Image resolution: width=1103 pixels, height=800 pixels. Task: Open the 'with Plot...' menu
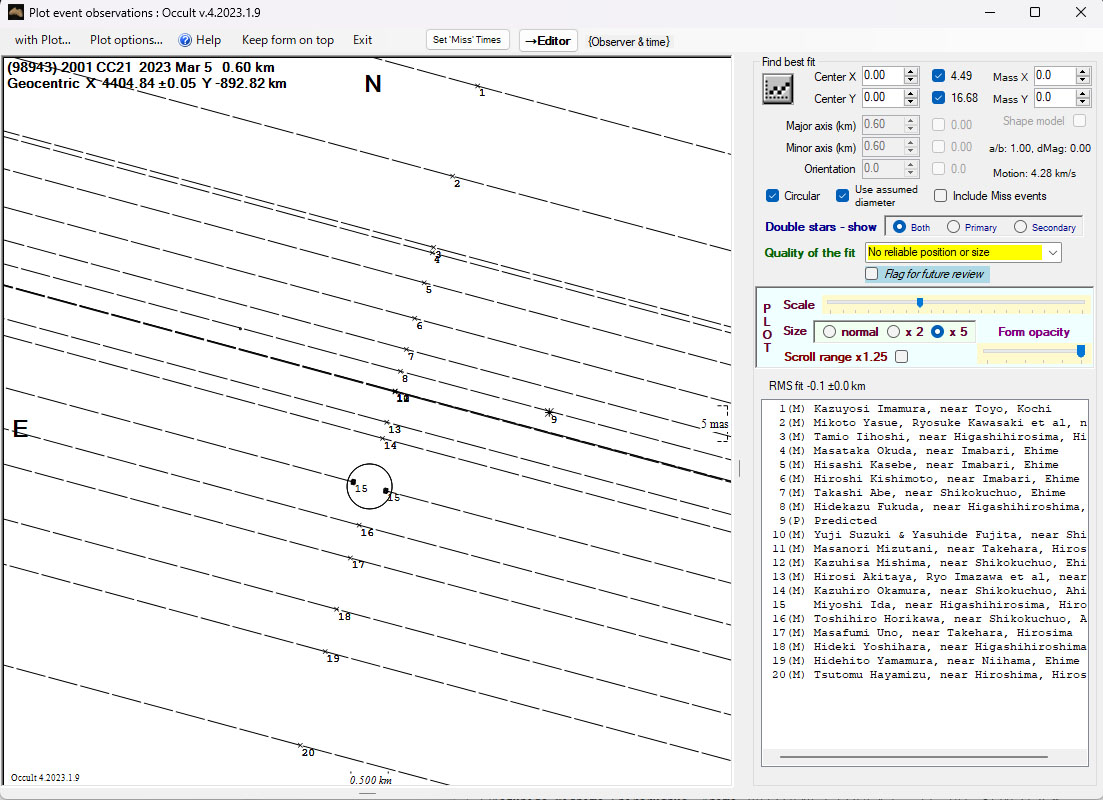tap(42, 40)
